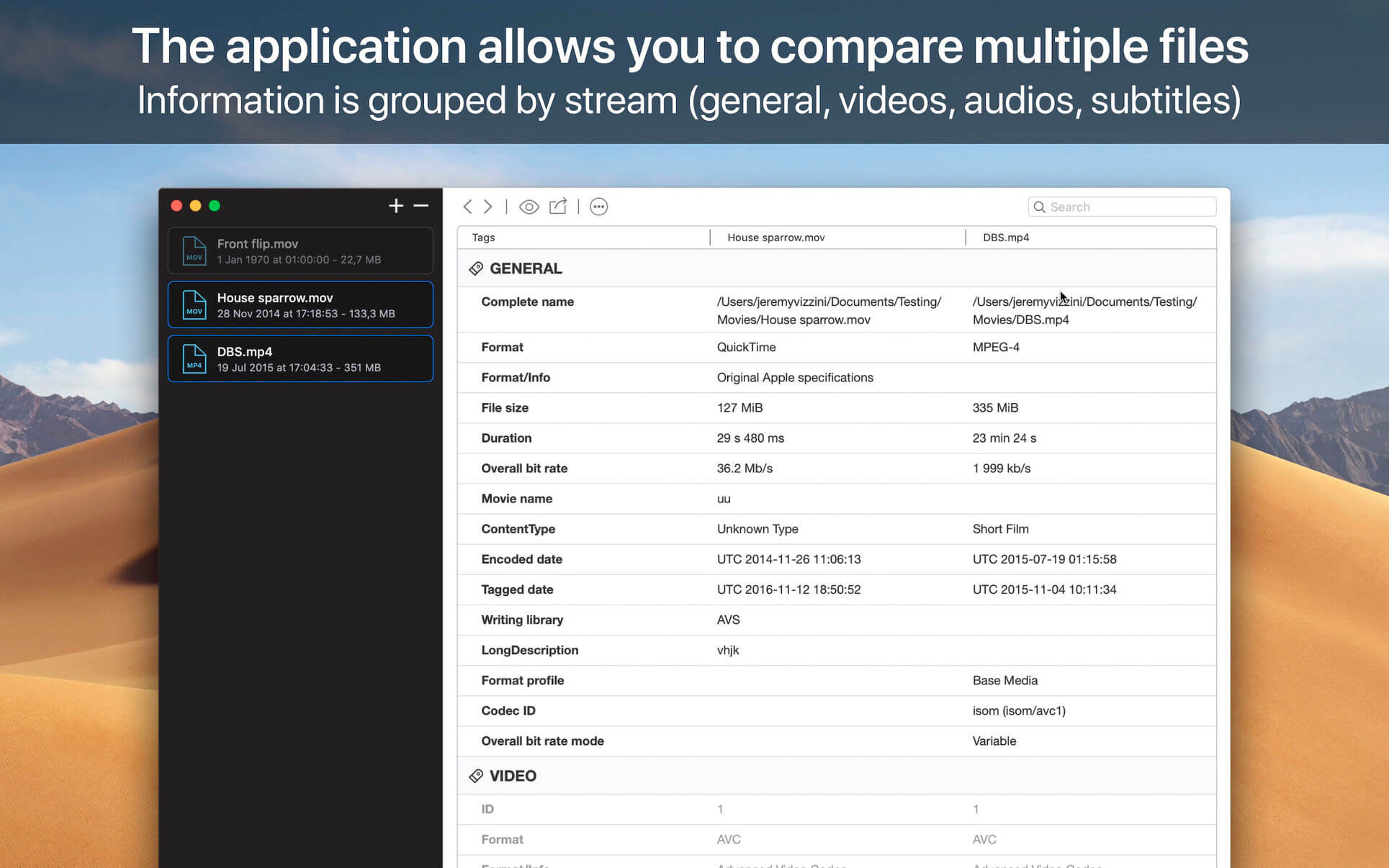Open the share/export icon
The height and width of the screenshot is (868, 1389).
point(558,207)
